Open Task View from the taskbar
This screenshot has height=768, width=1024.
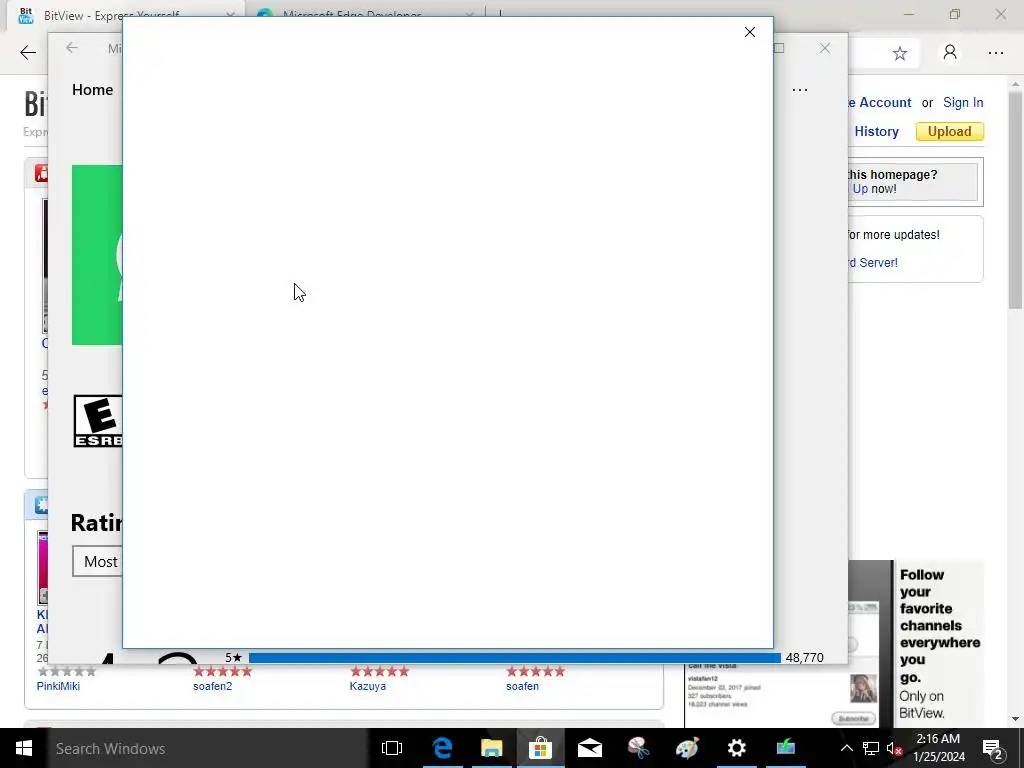point(392,748)
